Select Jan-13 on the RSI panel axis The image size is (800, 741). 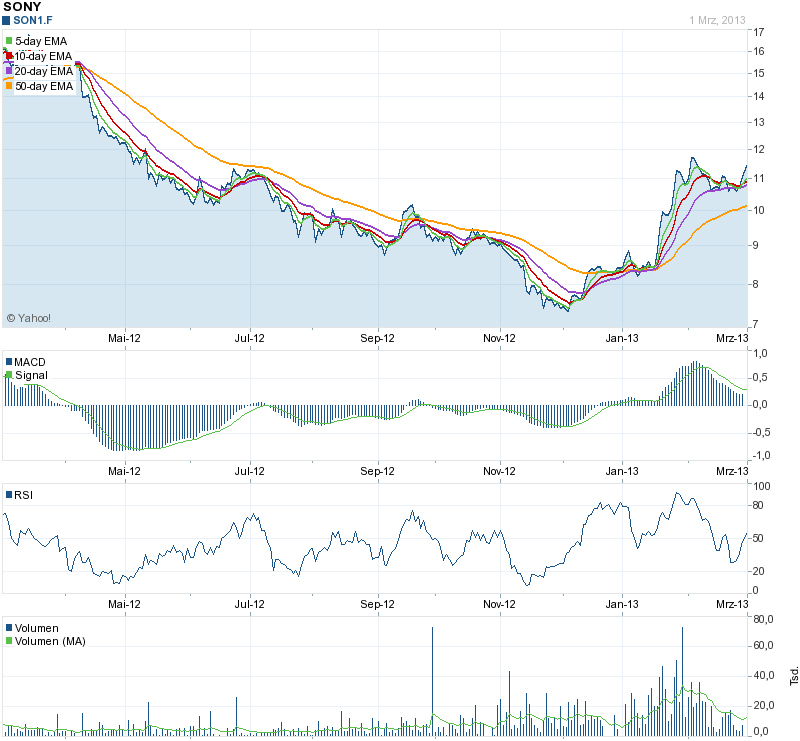point(622,604)
